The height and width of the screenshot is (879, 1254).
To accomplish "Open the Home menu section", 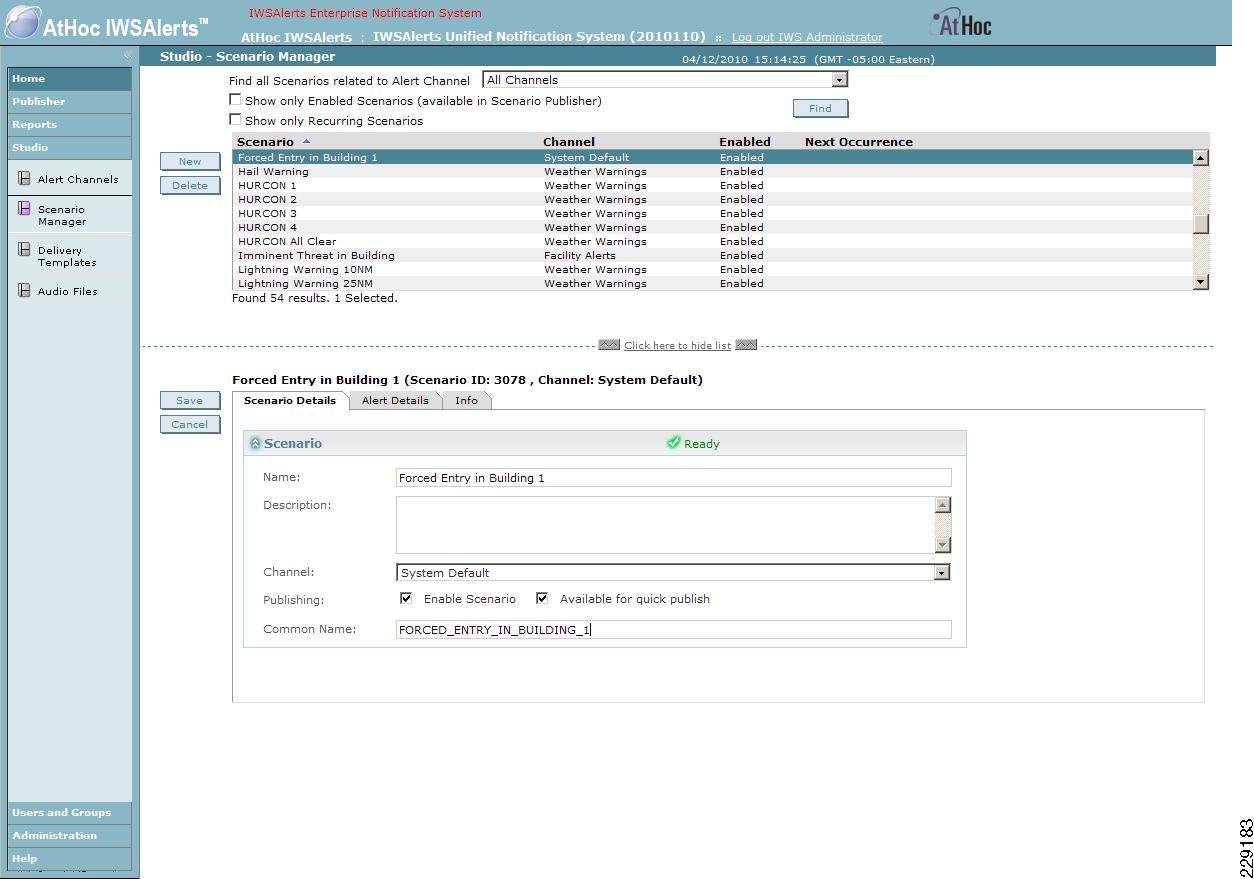I will pos(70,78).
